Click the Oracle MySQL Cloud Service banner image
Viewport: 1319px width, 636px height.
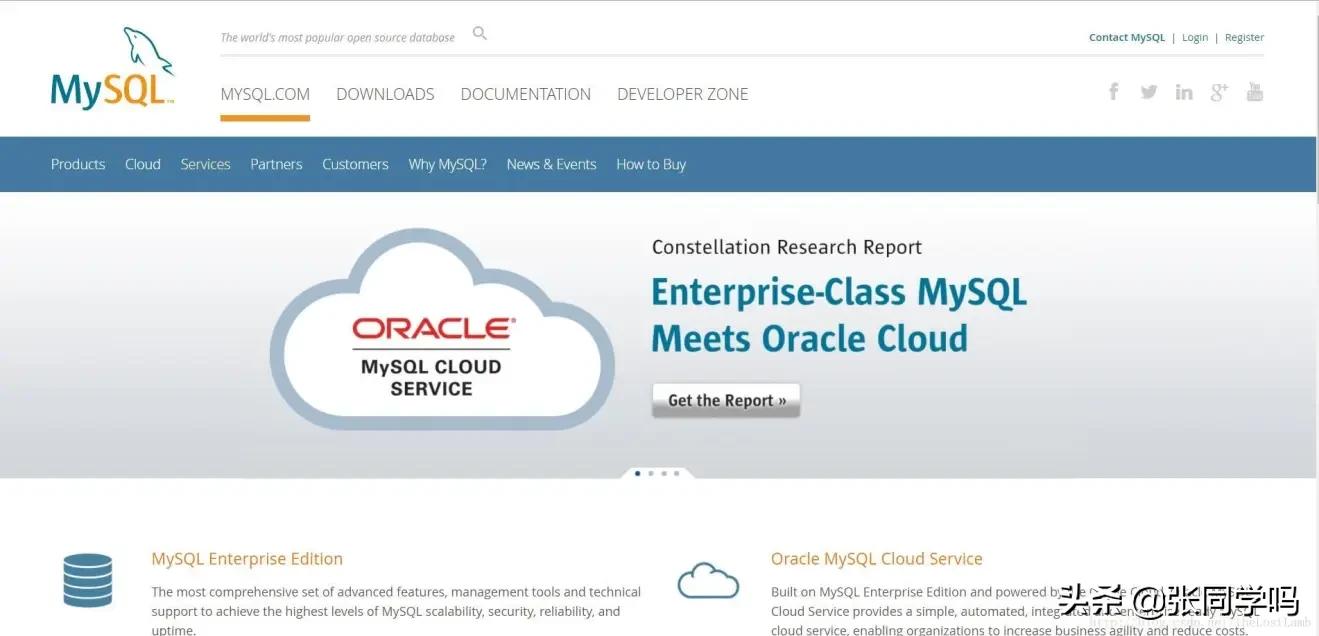[x=442, y=330]
